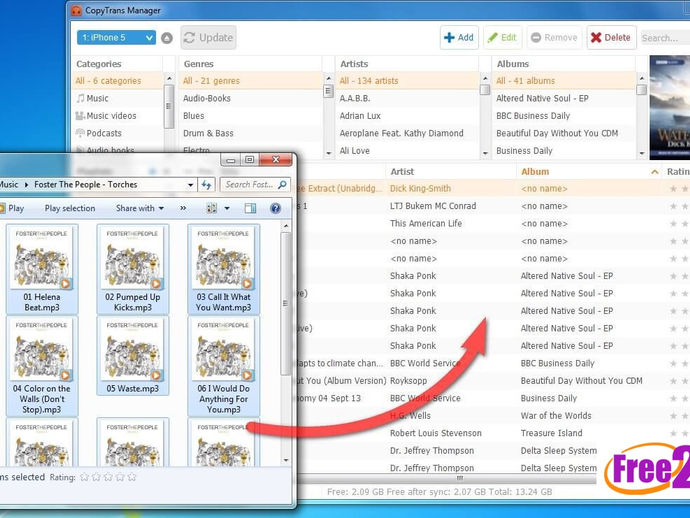Choose Blues genre
This screenshot has height=518, width=690.
[251, 116]
